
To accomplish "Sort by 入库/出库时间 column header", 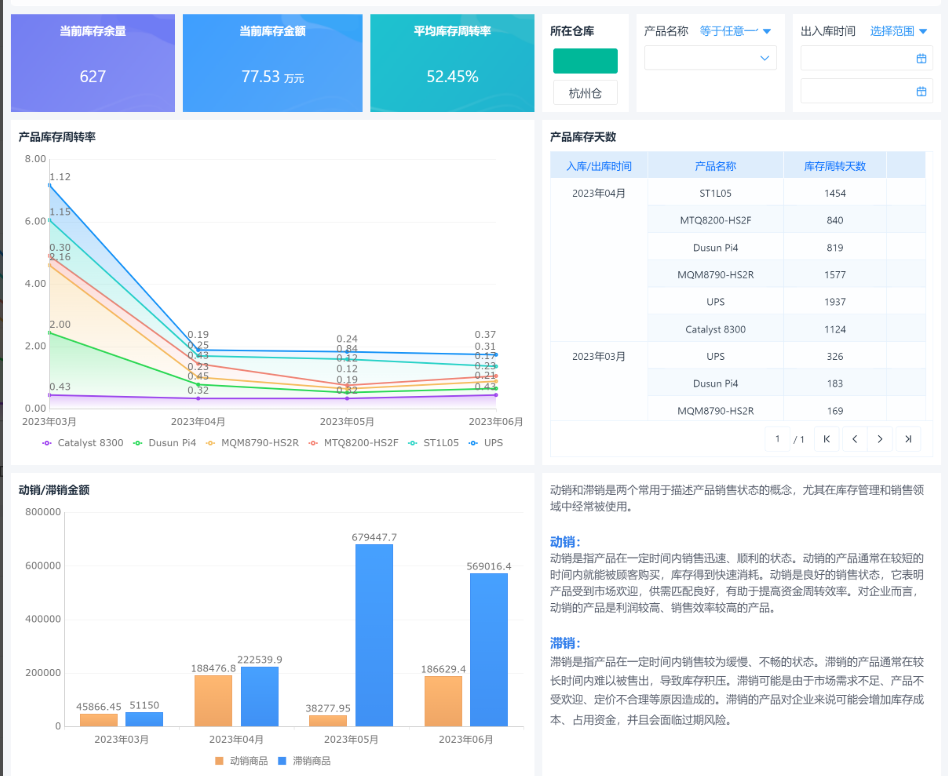I will (x=599, y=166).
